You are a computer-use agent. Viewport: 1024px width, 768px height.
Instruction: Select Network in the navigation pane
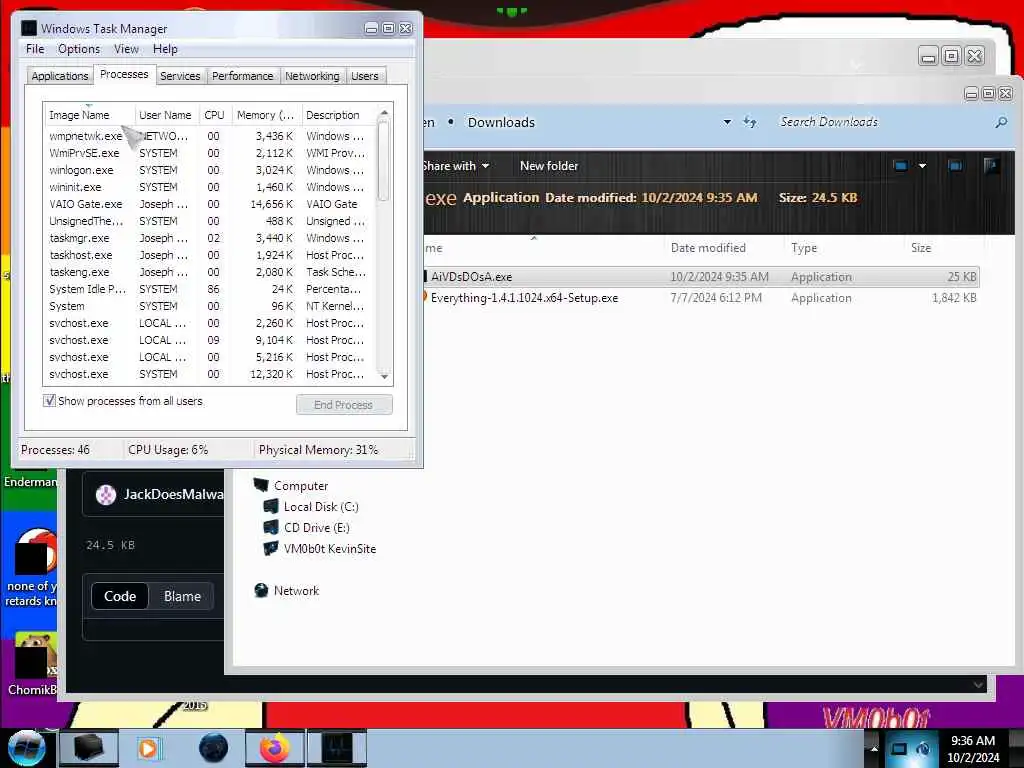click(287, 590)
